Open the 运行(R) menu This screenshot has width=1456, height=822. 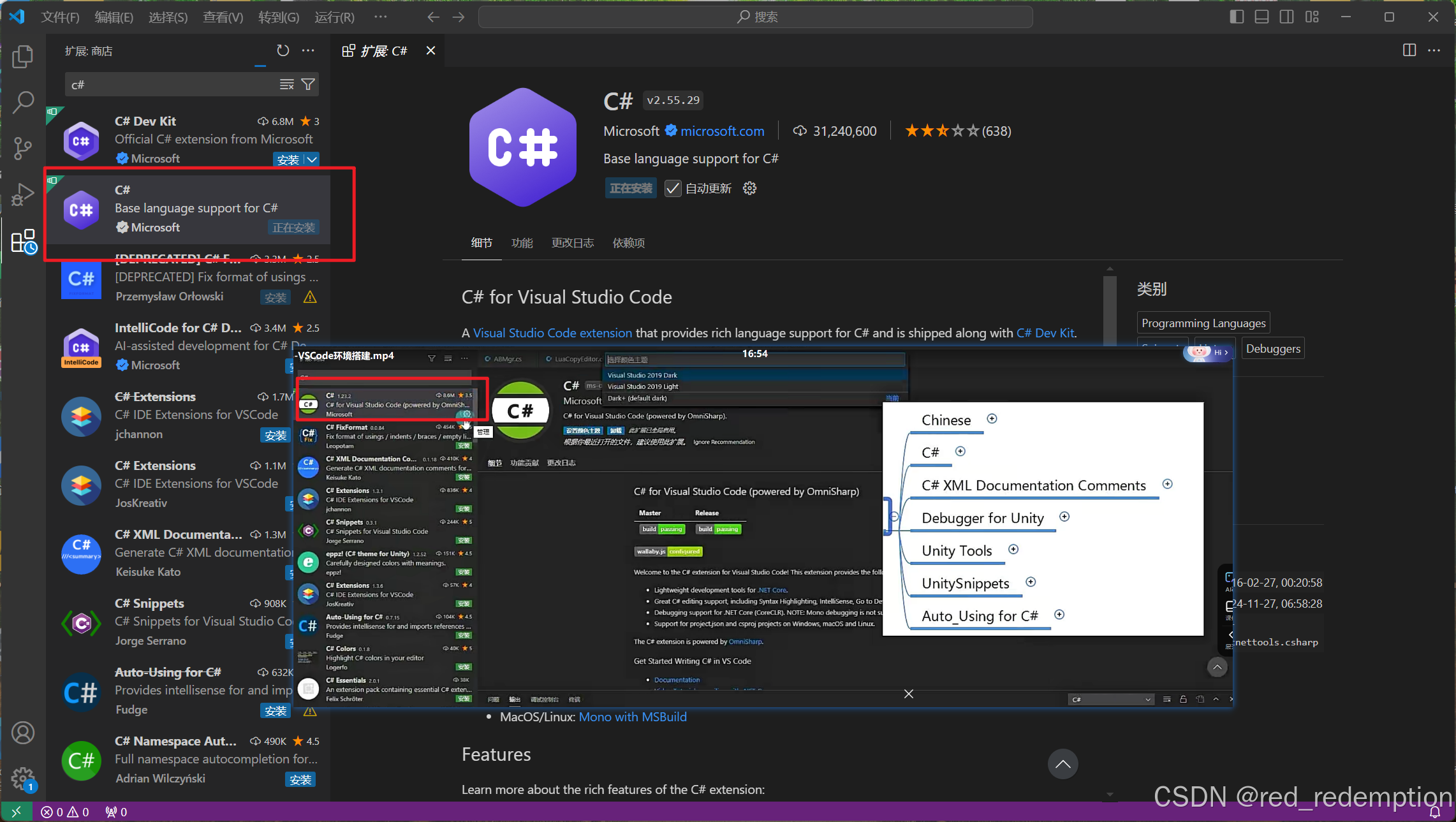click(x=334, y=17)
